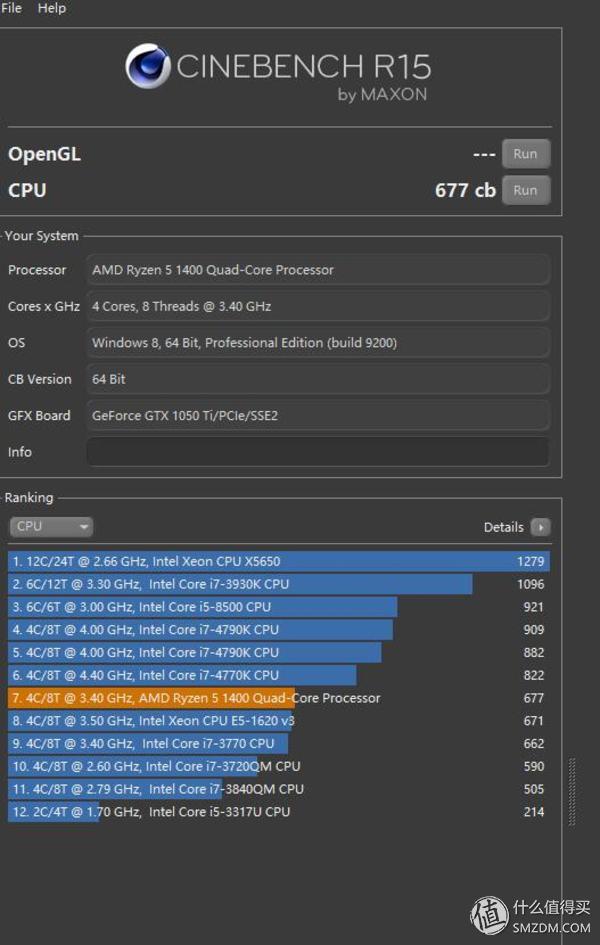Expand ranking Details with arrow button
The width and height of the screenshot is (600, 945).
pos(540,527)
